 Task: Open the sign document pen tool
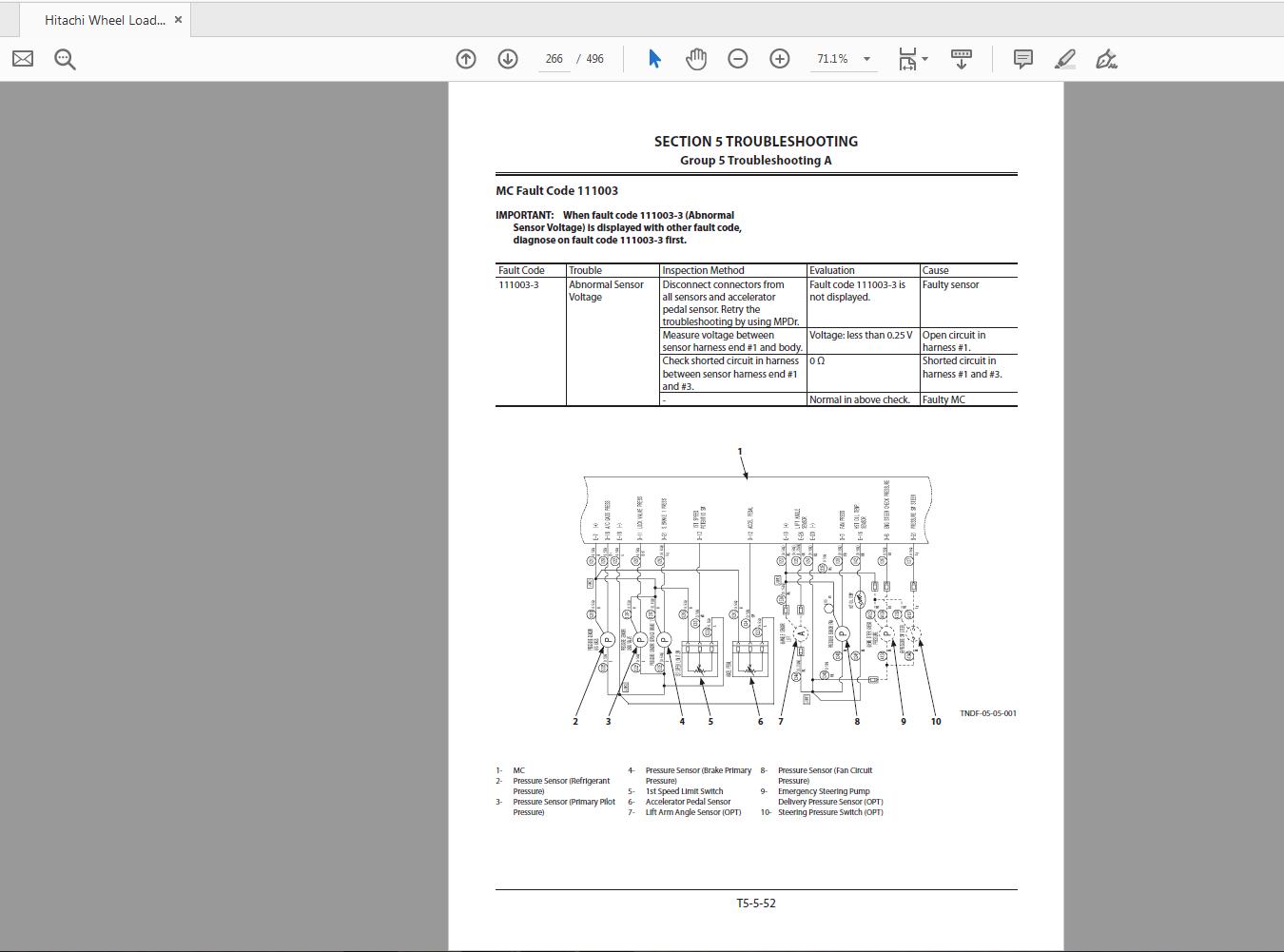pyautogui.click(x=1106, y=59)
